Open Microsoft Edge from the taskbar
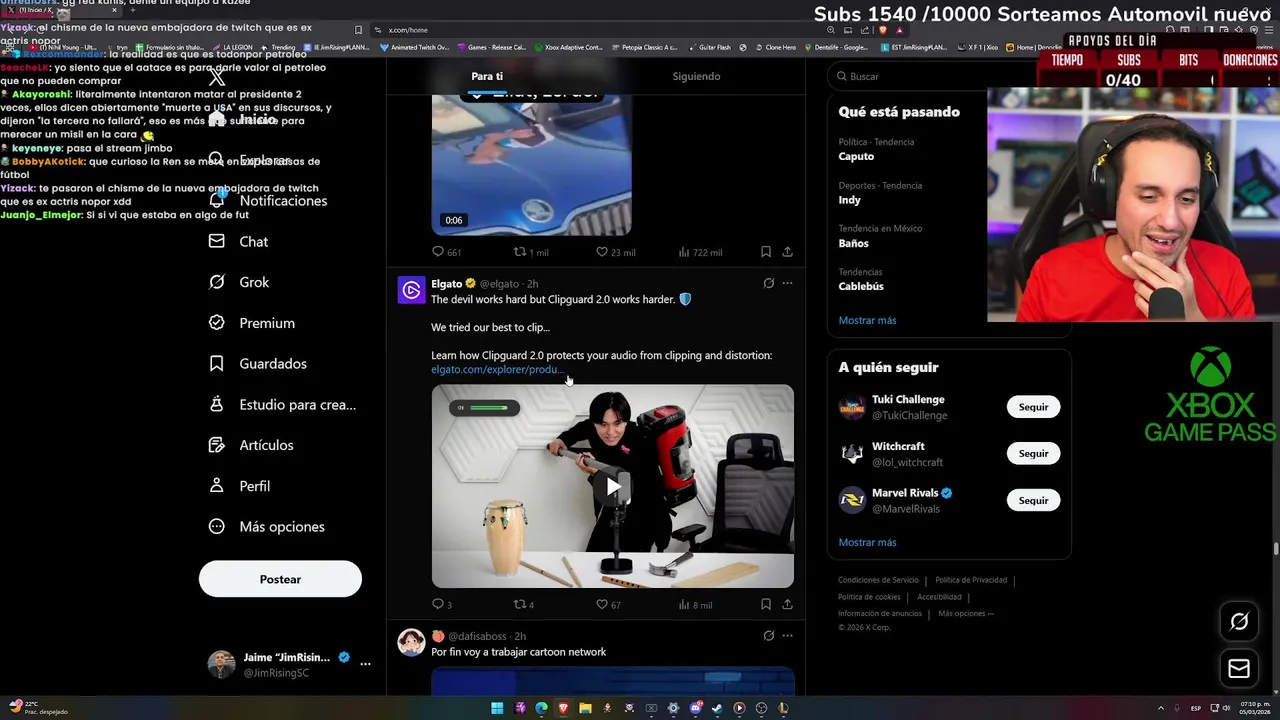 tap(541, 708)
